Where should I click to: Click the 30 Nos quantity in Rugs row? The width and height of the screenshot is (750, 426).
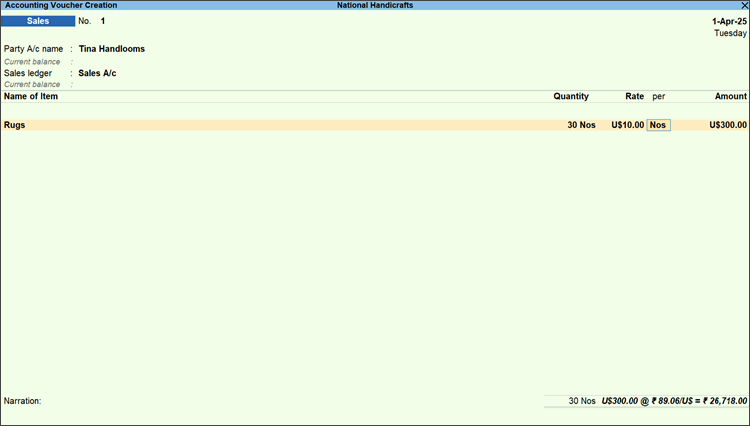pyautogui.click(x=574, y=125)
